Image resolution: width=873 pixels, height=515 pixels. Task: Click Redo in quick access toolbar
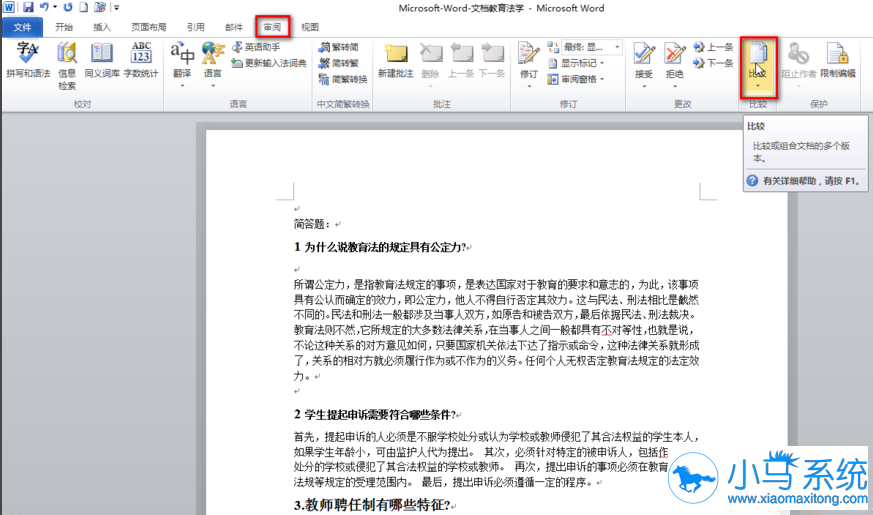click(x=68, y=7)
